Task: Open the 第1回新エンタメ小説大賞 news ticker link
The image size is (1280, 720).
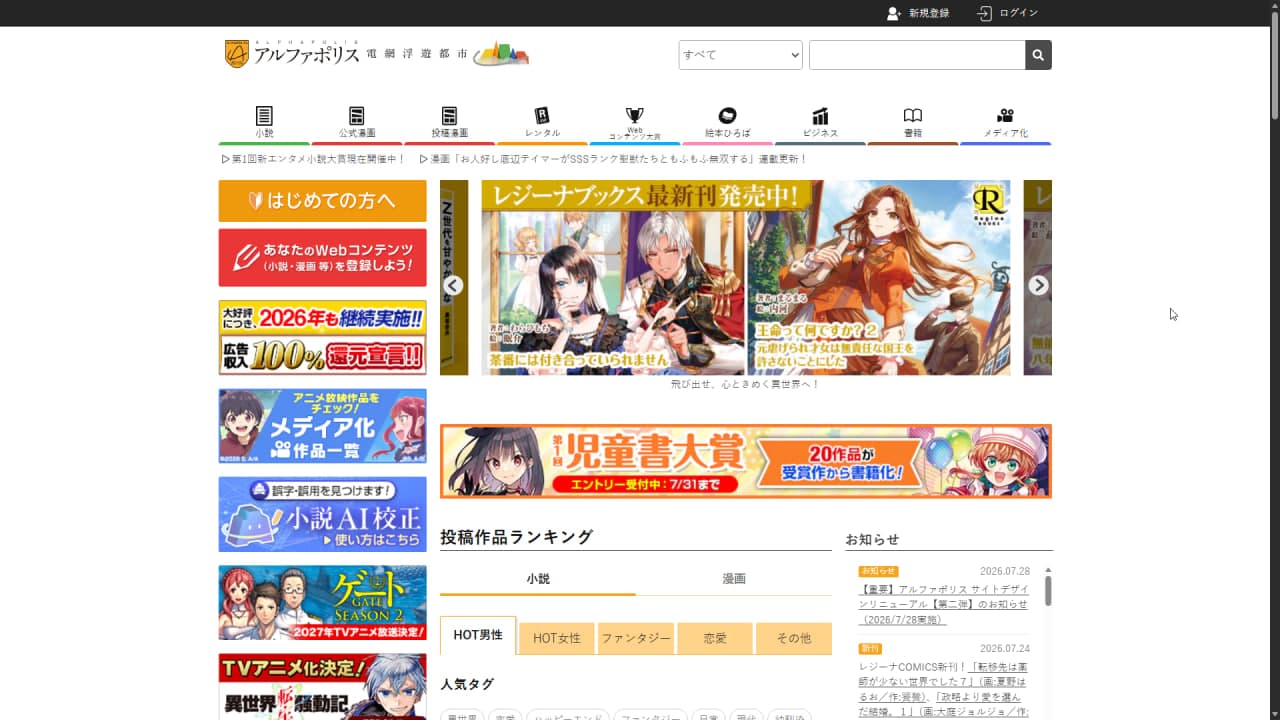Action: (313, 159)
